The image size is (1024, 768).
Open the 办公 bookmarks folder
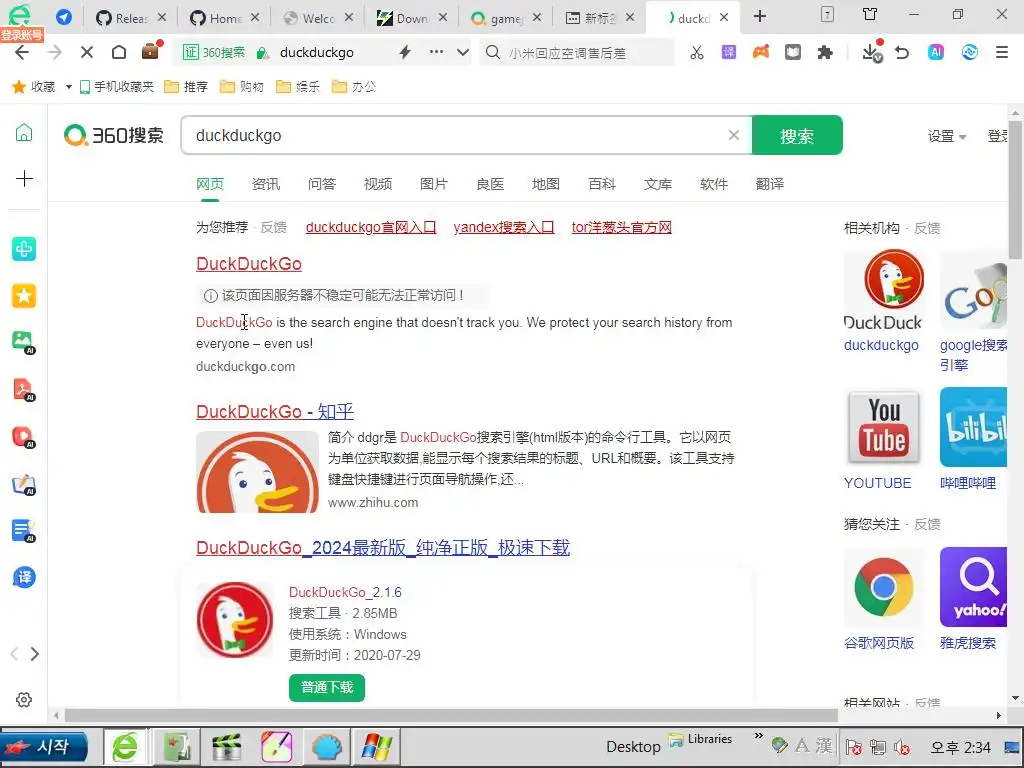[354, 87]
